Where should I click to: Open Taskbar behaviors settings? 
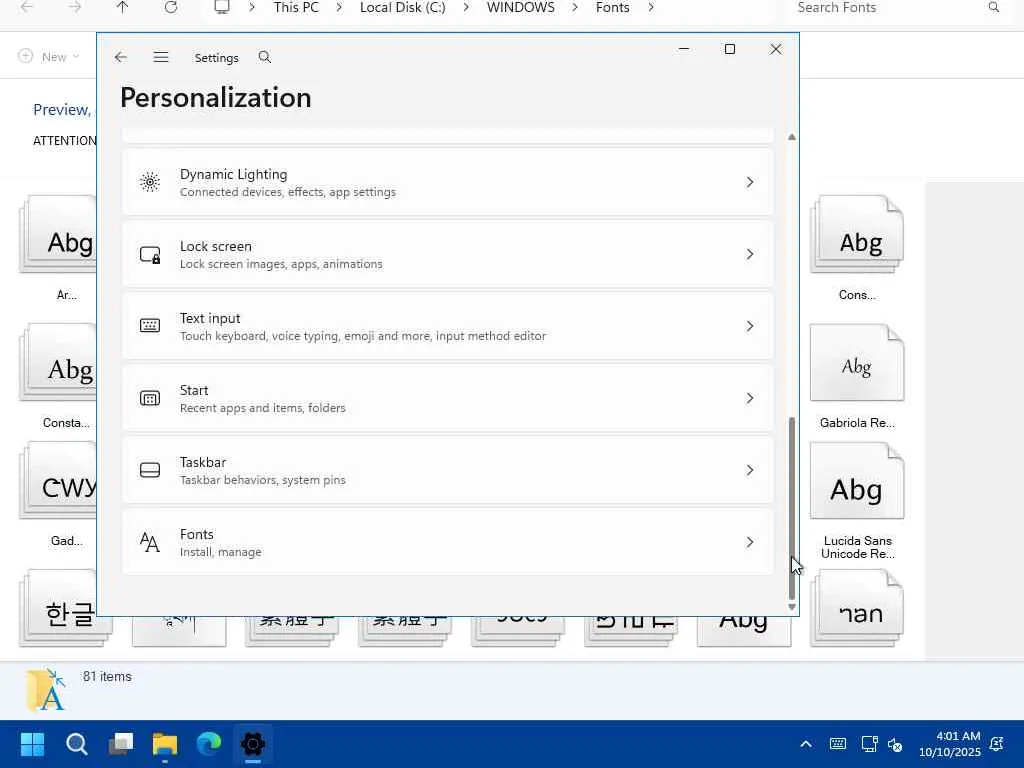point(447,470)
